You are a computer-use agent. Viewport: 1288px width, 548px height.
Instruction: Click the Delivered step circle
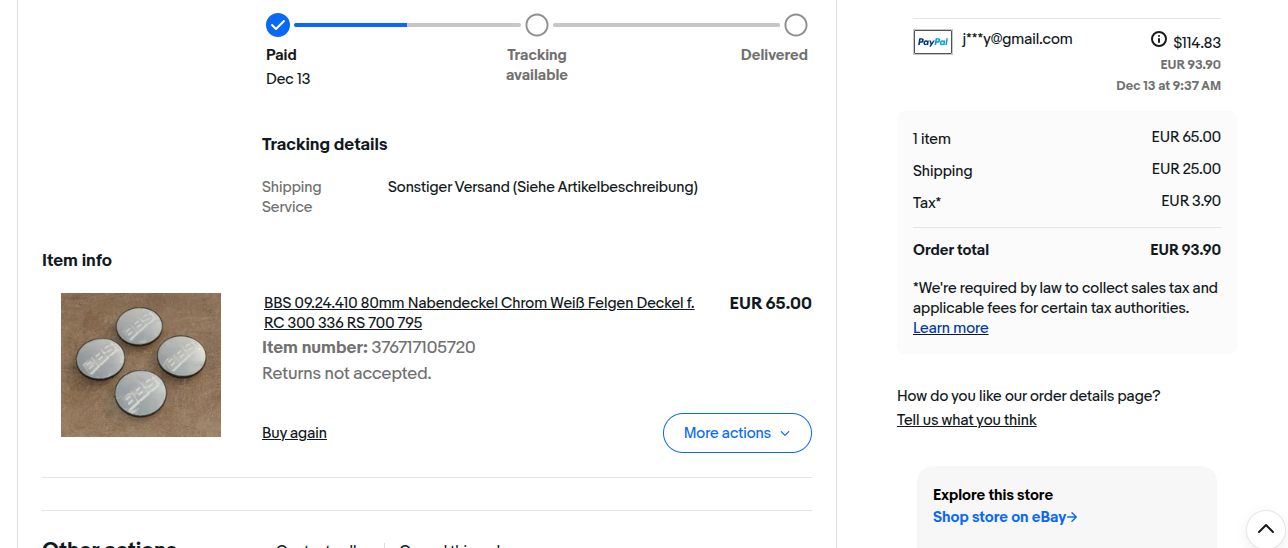point(795,25)
